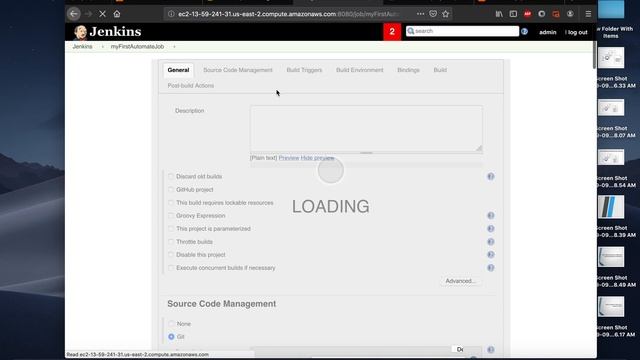Open help for Discard old builds
Screen dimensions: 640x360
(491, 176)
